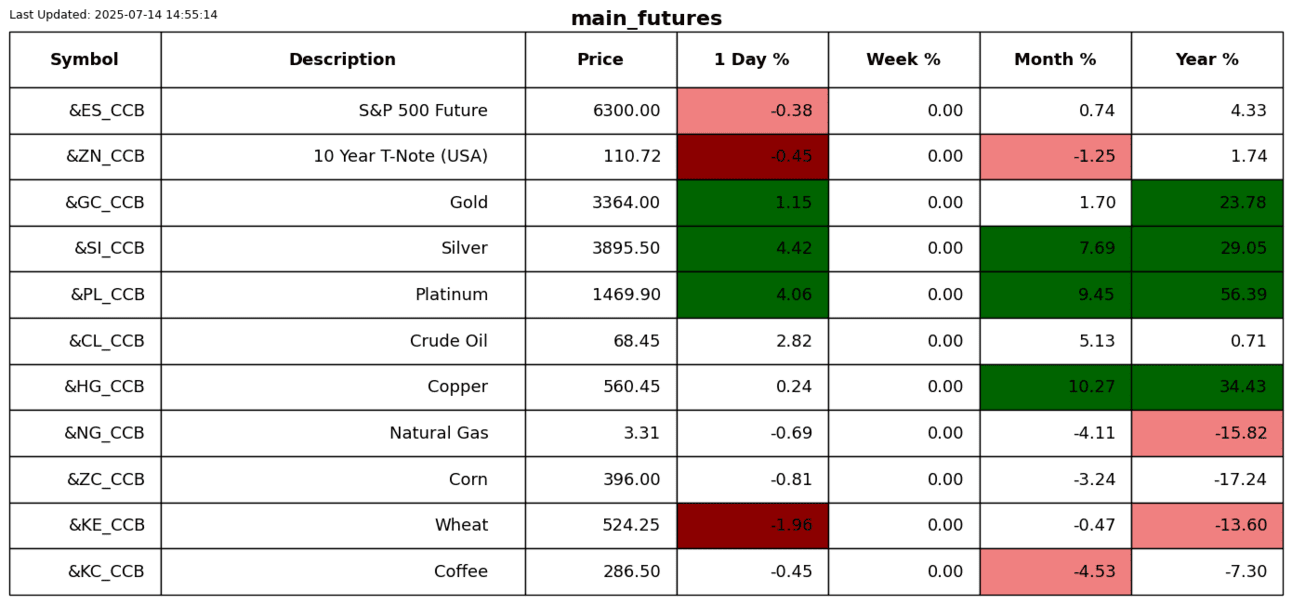
Task: Click the 1 Day % header
Action: pyautogui.click(x=751, y=60)
